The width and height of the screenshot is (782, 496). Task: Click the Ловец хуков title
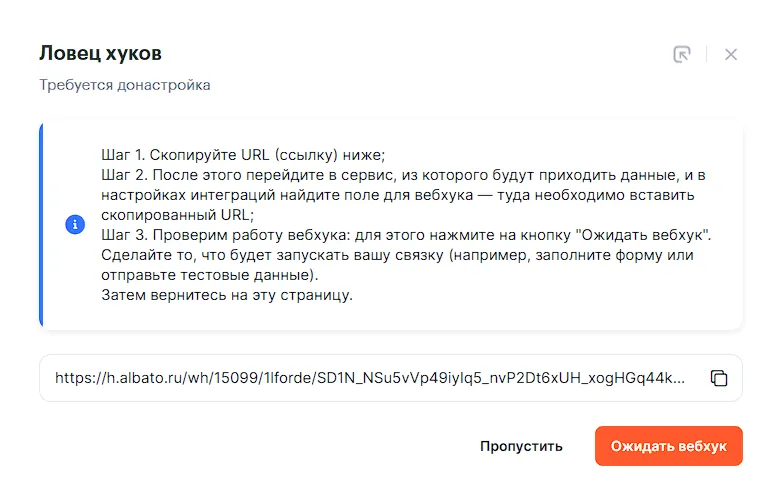click(x=100, y=53)
